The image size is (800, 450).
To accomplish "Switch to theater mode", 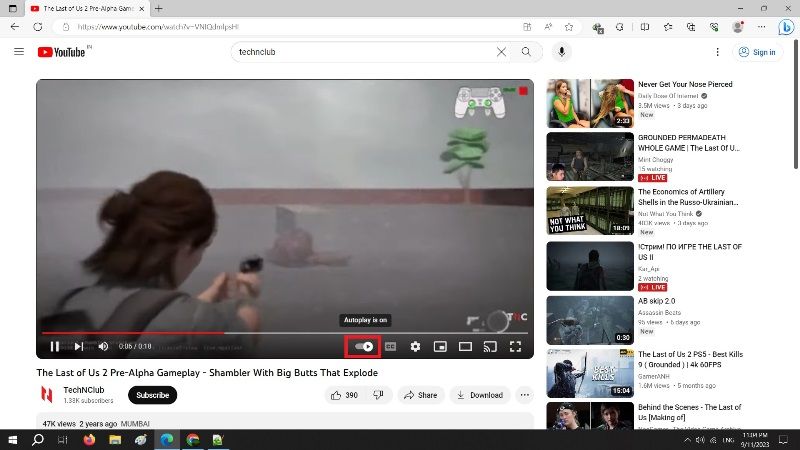I will coord(465,346).
